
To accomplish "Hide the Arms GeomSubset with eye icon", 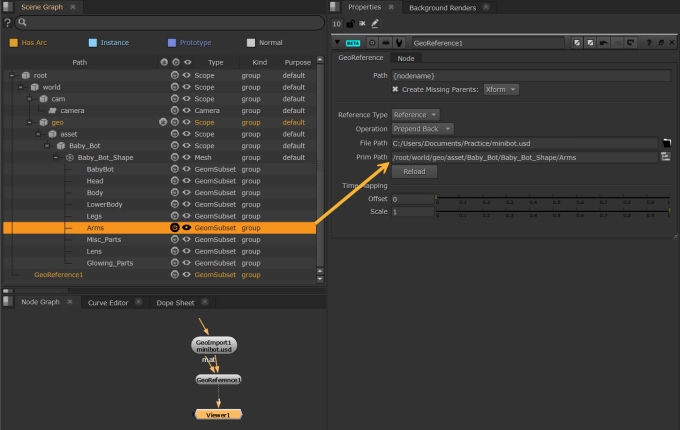I will click(x=186, y=228).
